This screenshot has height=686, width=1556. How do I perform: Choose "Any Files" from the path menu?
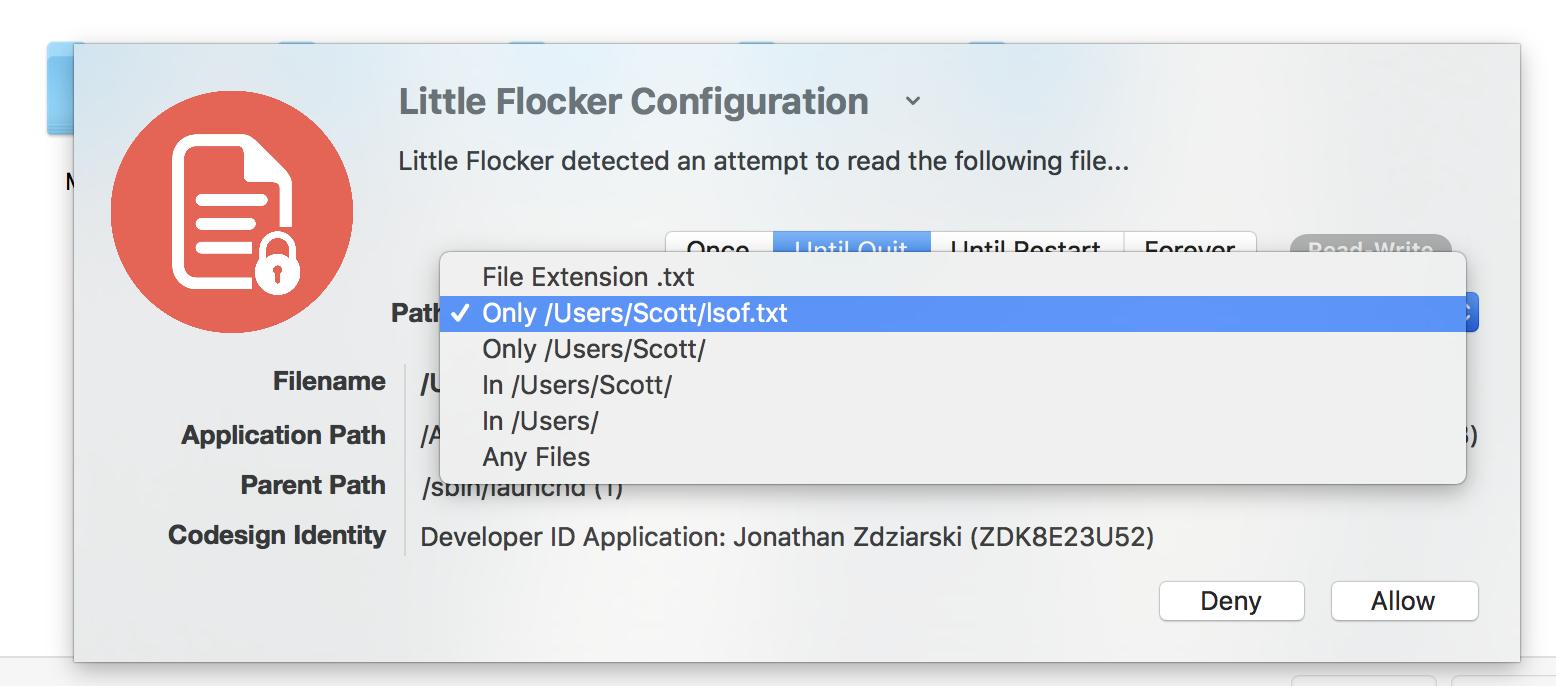pyautogui.click(x=536, y=457)
